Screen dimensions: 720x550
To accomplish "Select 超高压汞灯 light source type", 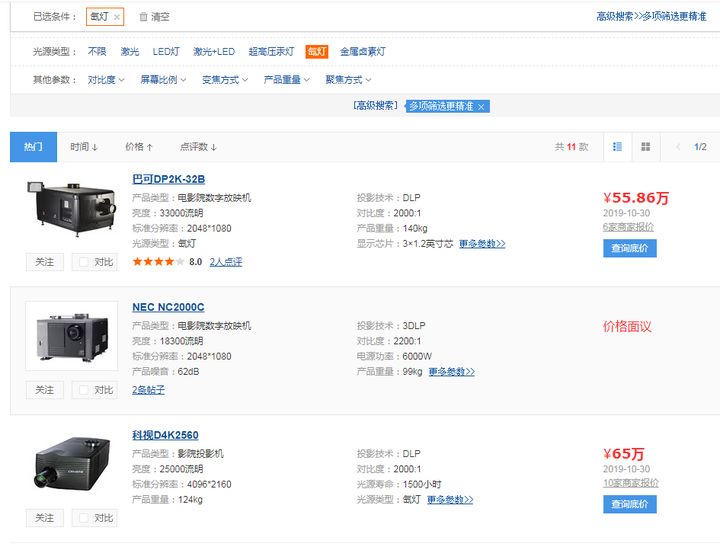I will (271, 51).
